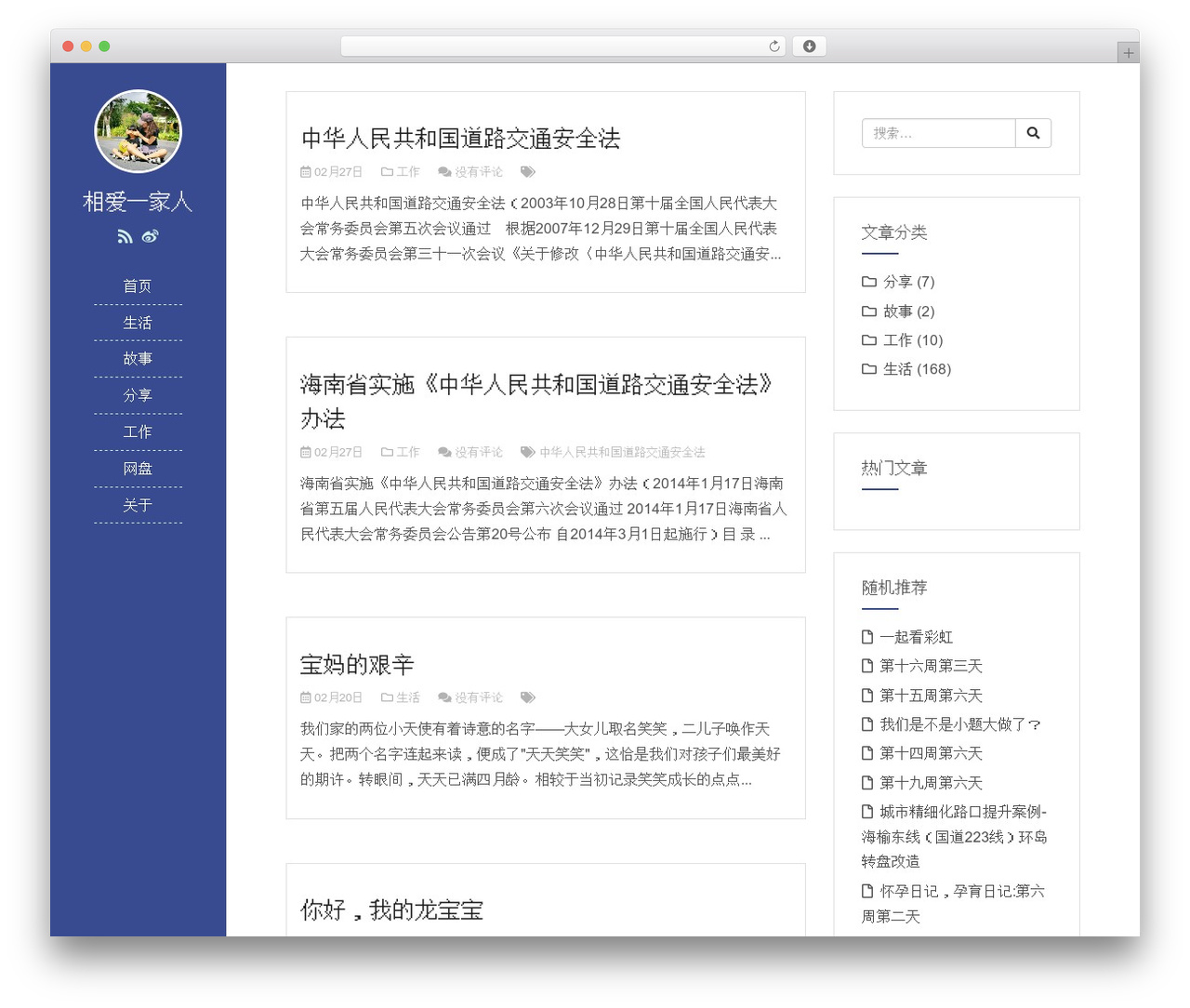Focus the 搜索 search input field
Screen dimensions: 1190x1008
938,133
